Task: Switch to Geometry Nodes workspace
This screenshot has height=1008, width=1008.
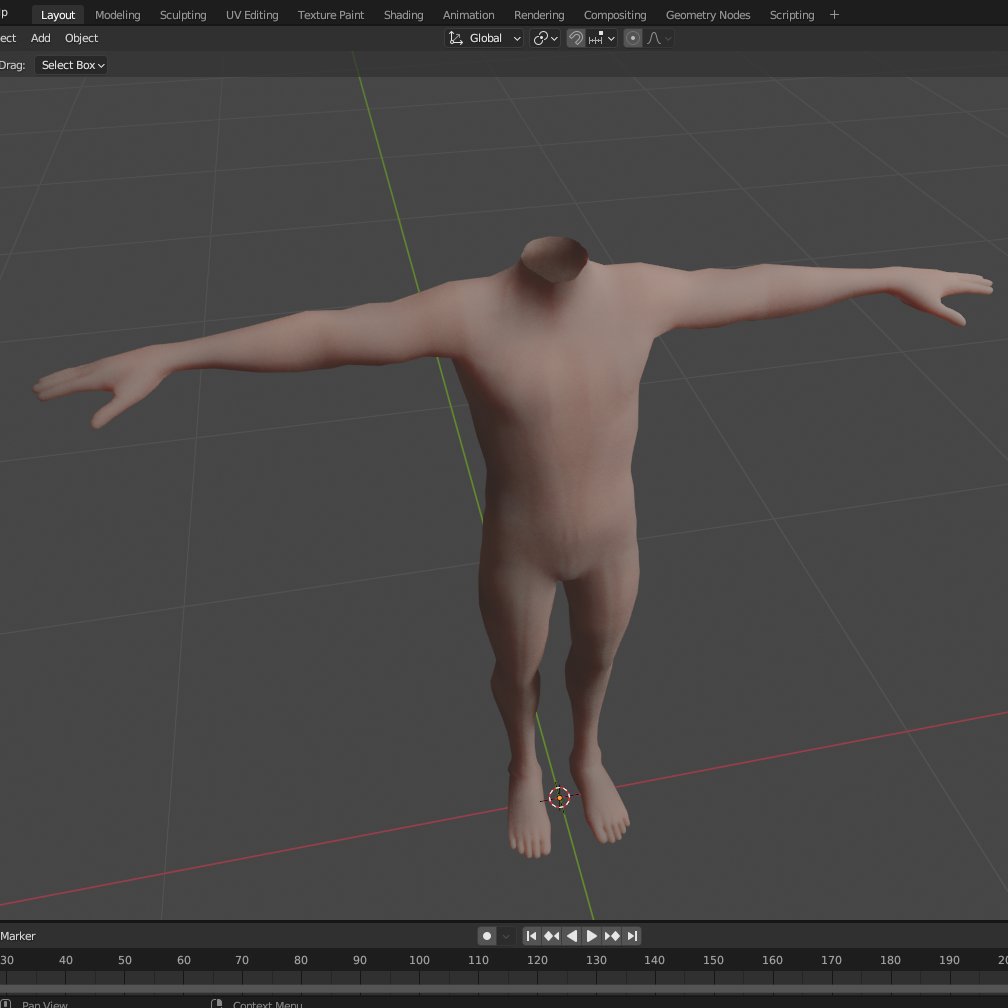Action: point(708,15)
